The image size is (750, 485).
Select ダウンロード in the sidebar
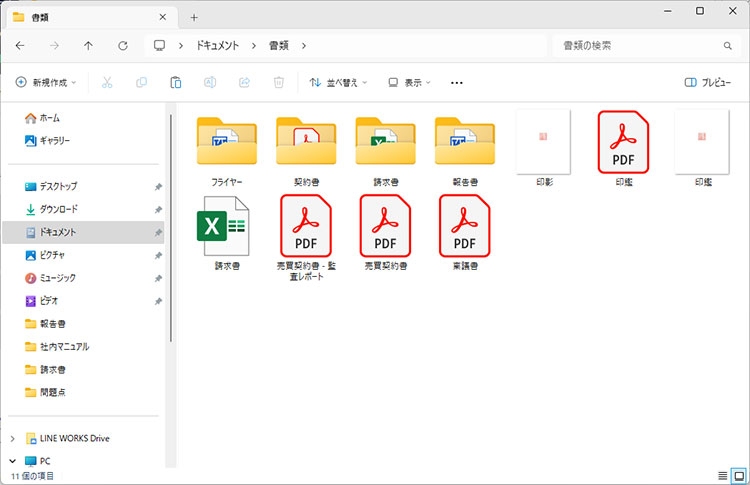pos(58,209)
